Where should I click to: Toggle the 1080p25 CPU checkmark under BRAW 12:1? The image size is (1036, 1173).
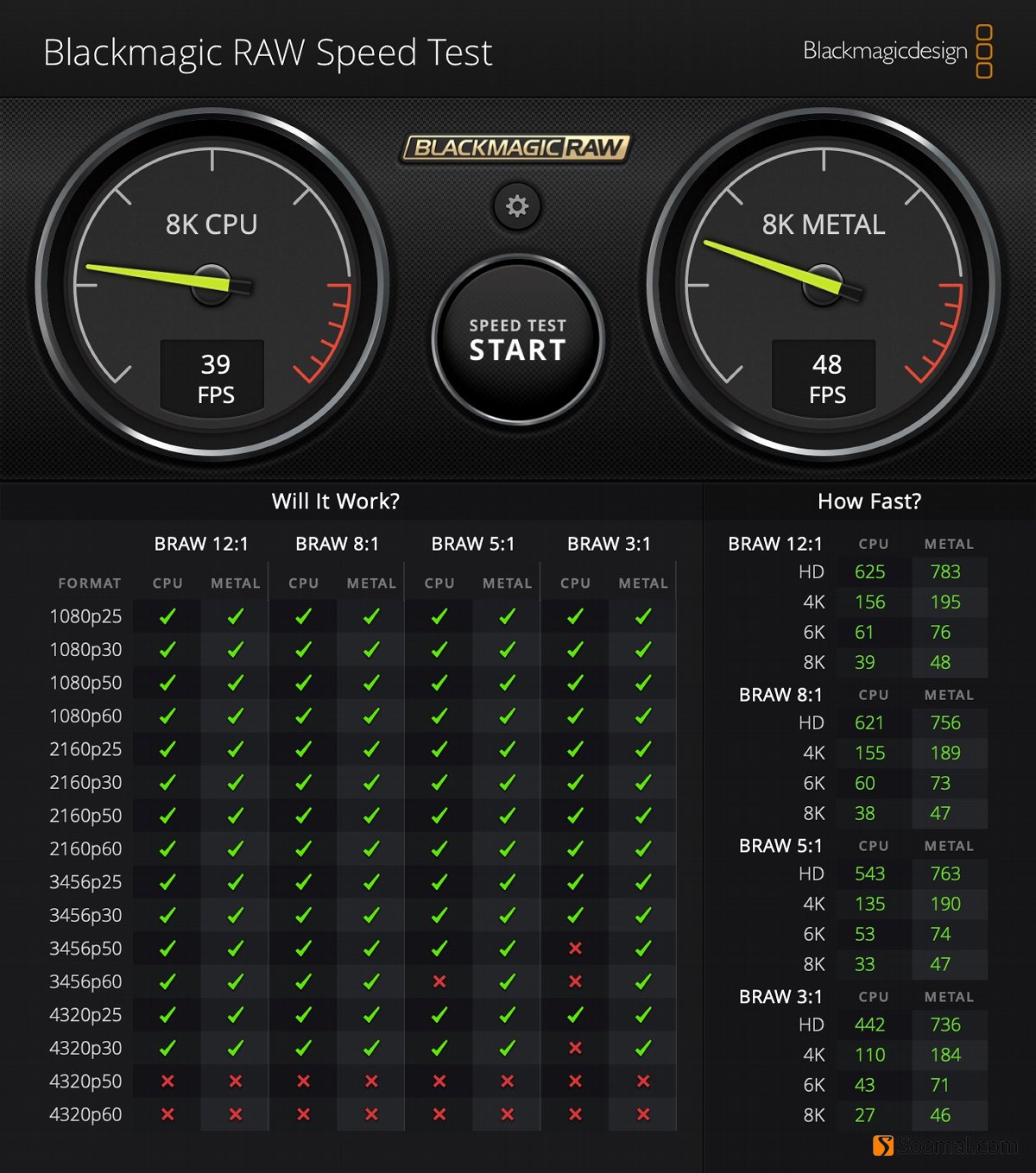167,615
